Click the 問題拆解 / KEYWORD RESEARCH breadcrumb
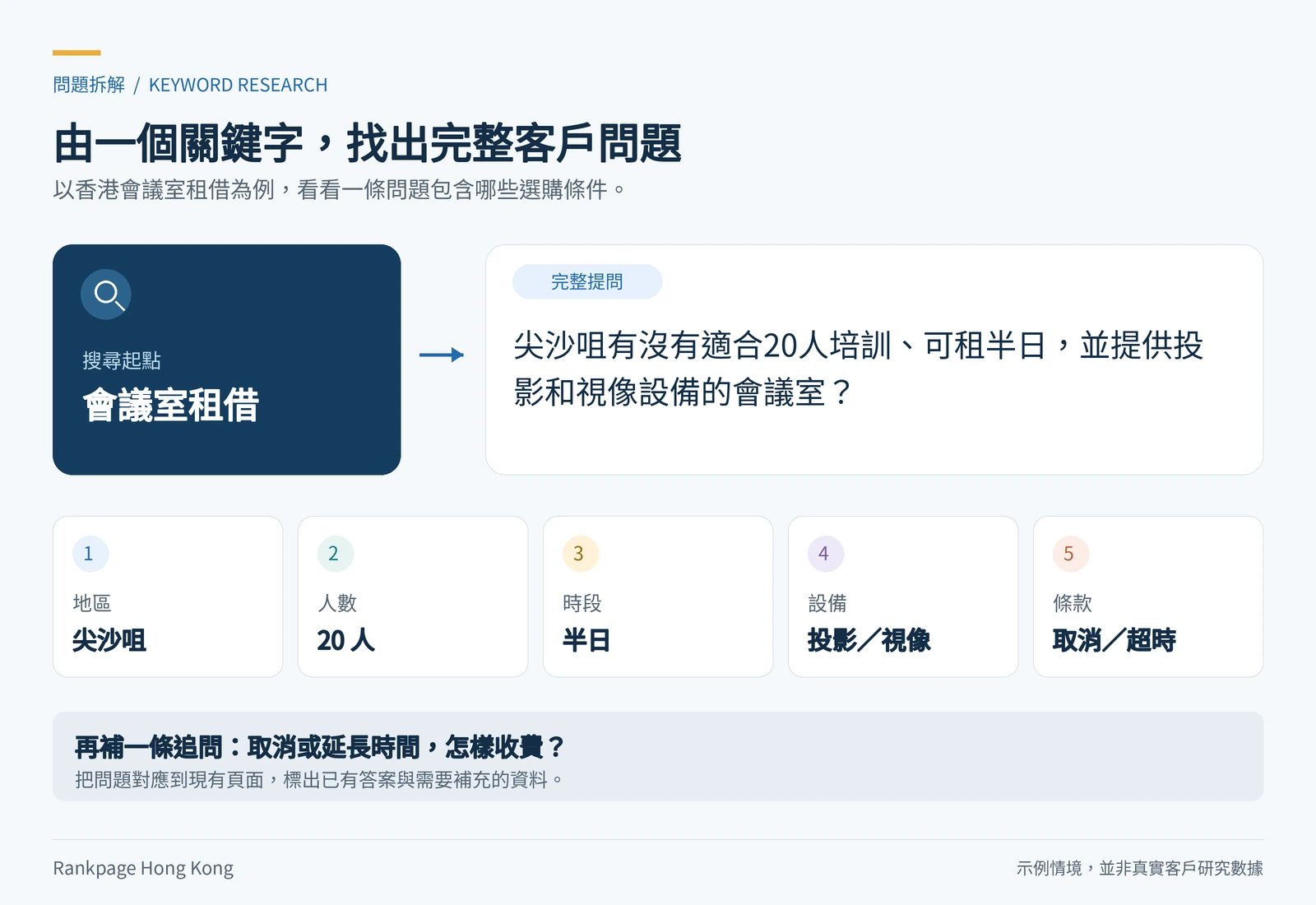This screenshot has width=1316, height=905. tap(190, 85)
